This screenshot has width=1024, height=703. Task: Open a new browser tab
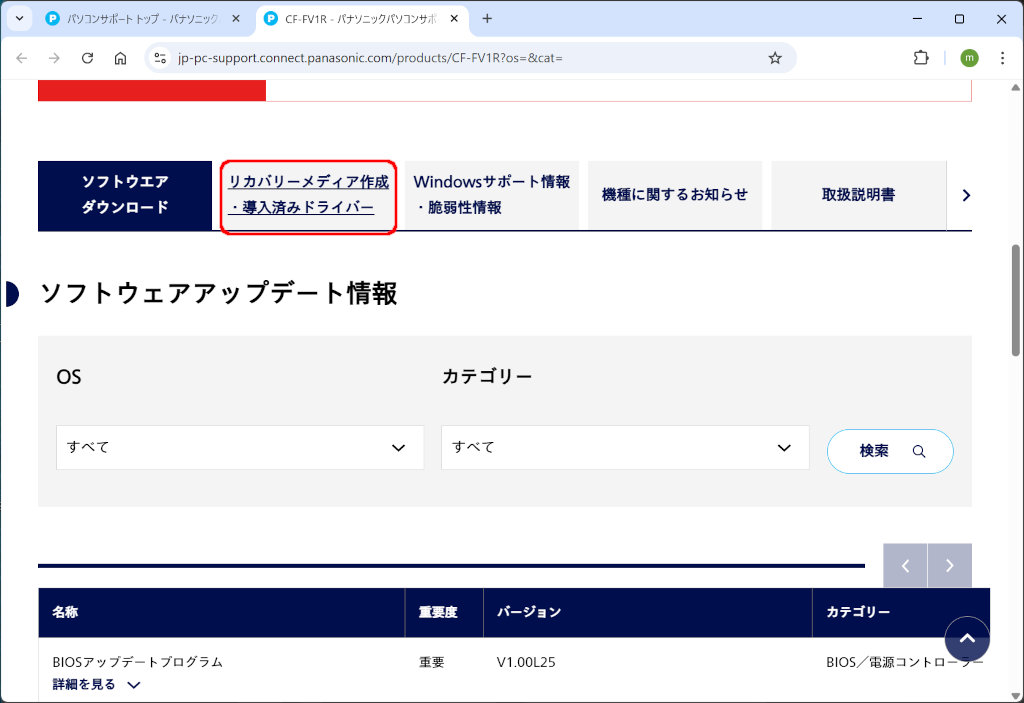[487, 18]
